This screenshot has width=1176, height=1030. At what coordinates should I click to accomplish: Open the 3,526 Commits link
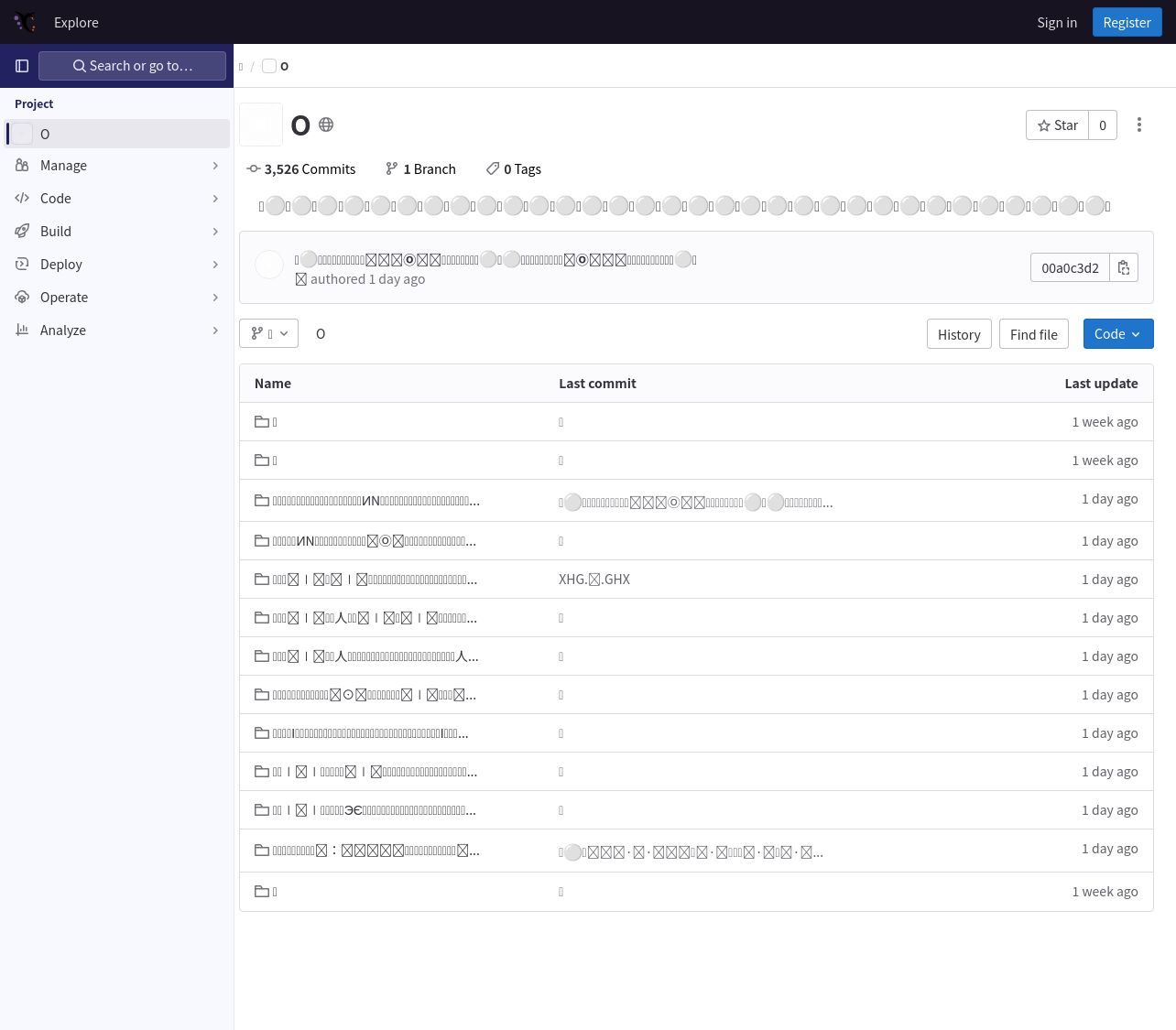(301, 169)
